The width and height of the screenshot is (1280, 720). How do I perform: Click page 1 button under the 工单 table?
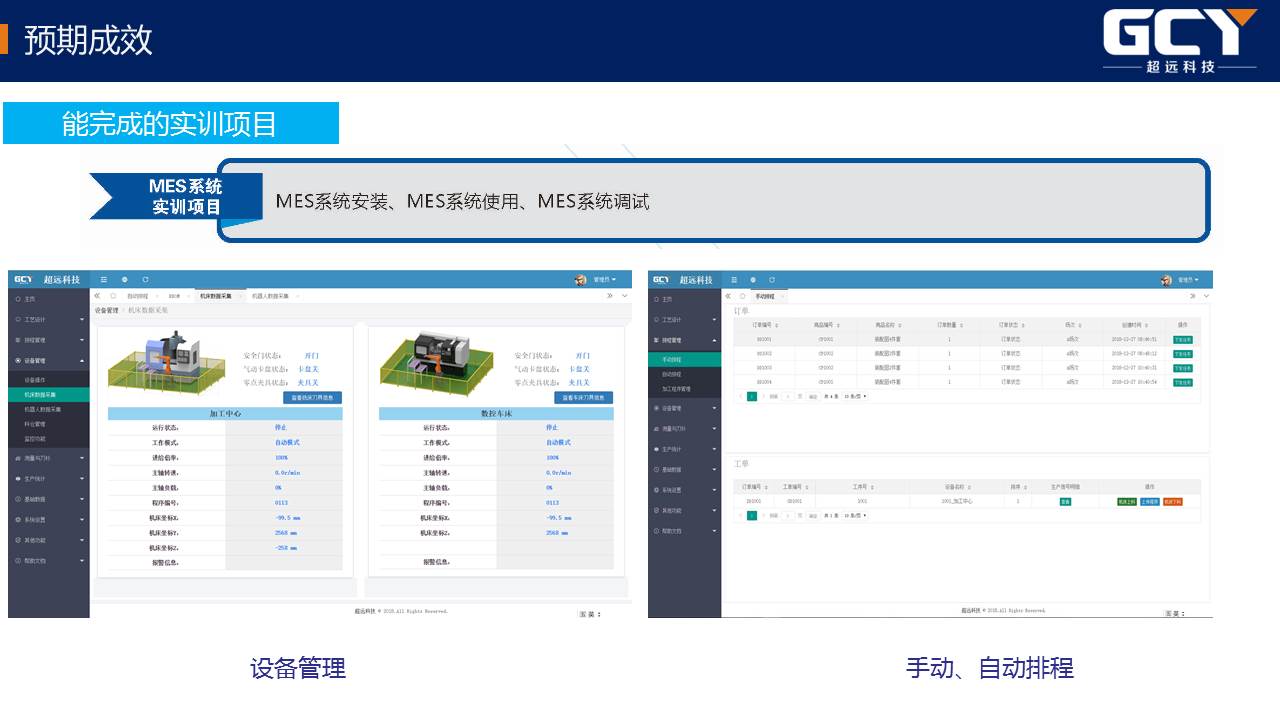[752, 515]
